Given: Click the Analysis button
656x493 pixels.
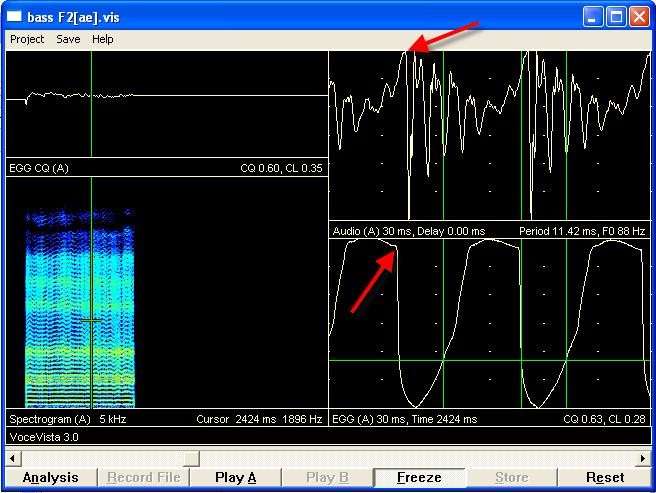Looking at the screenshot, I should [50, 477].
